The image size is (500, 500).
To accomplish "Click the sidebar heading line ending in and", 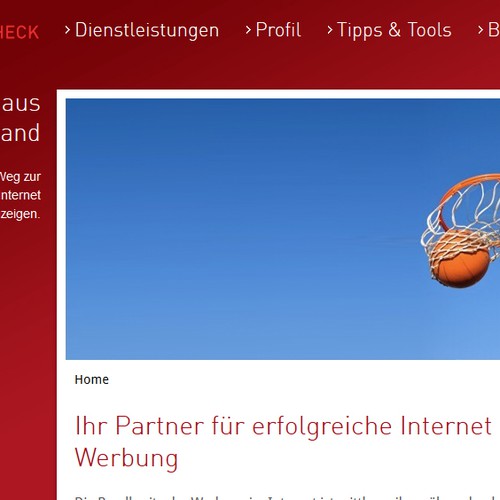I will 20,132.
